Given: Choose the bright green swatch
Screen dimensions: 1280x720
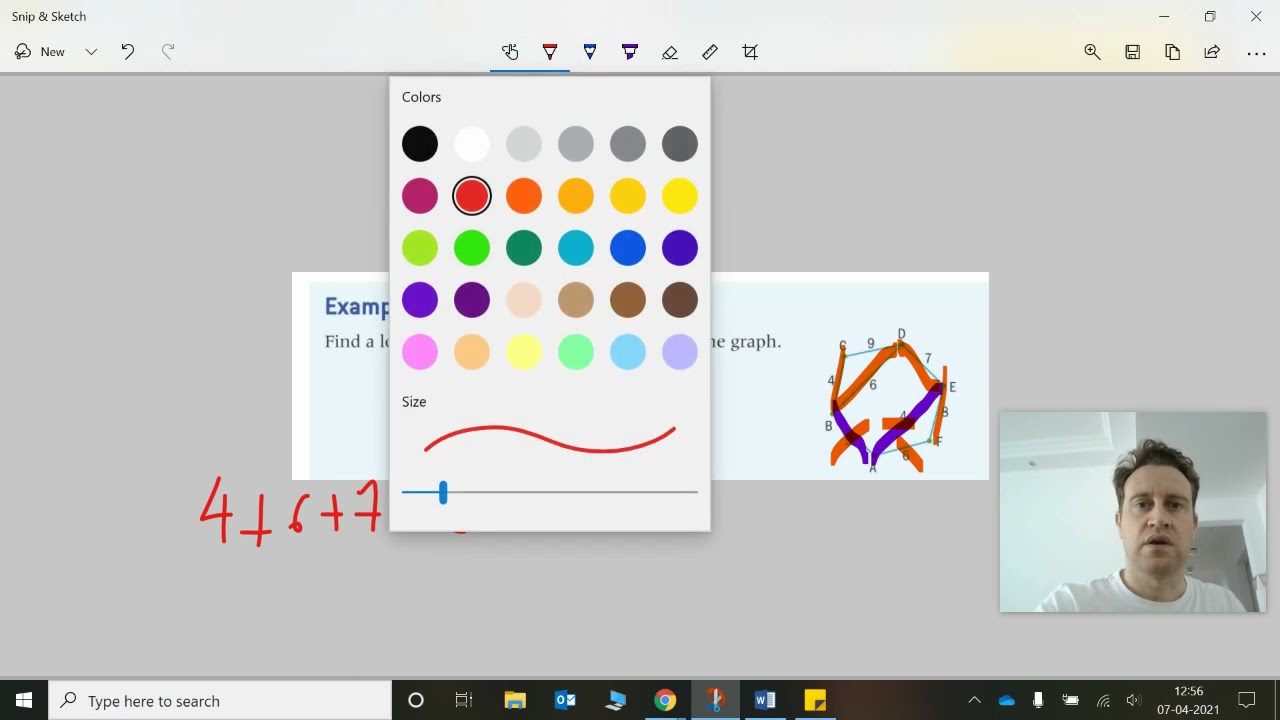Looking at the screenshot, I should [x=472, y=248].
